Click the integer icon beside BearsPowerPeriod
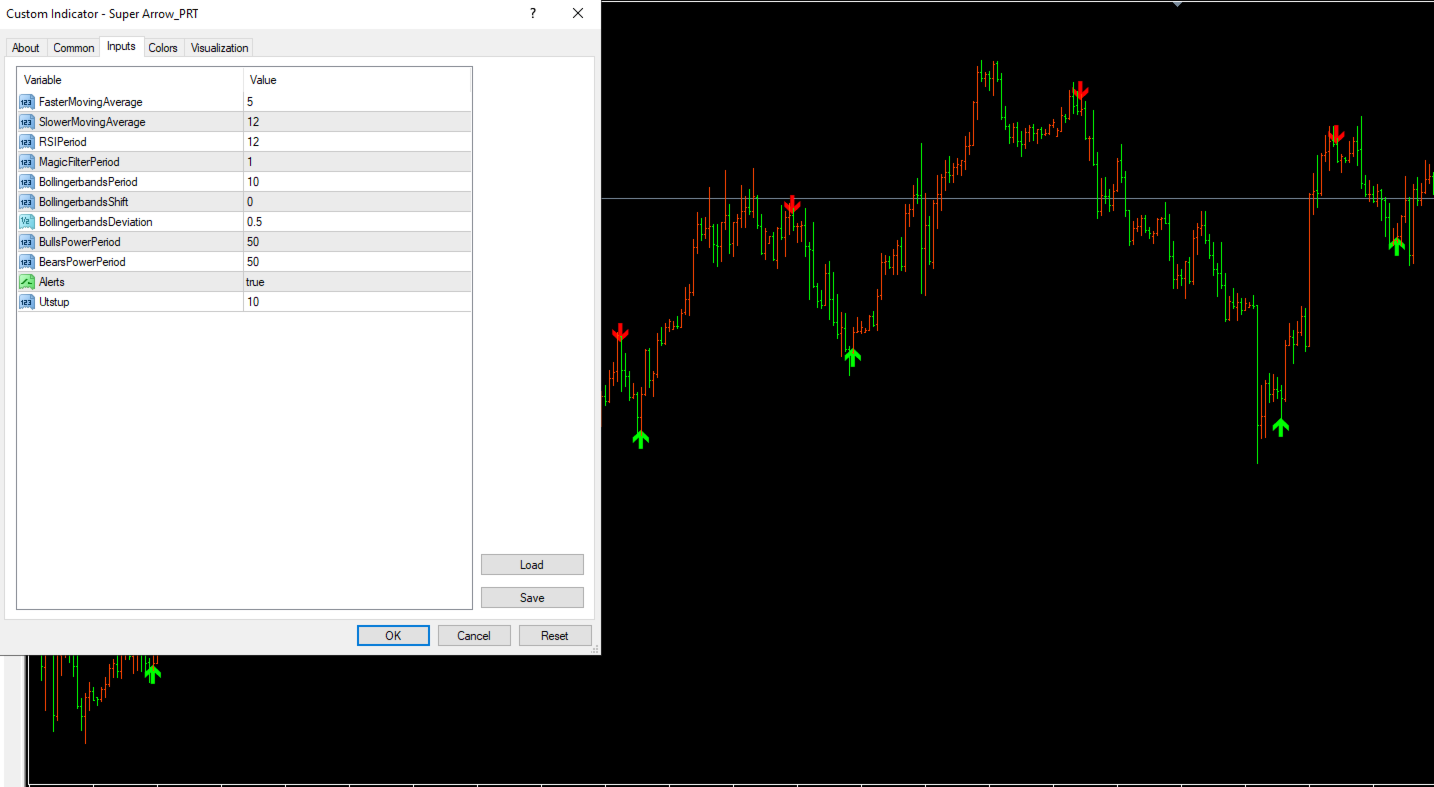This screenshot has height=787, width=1434. pyautogui.click(x=26, y=261)
